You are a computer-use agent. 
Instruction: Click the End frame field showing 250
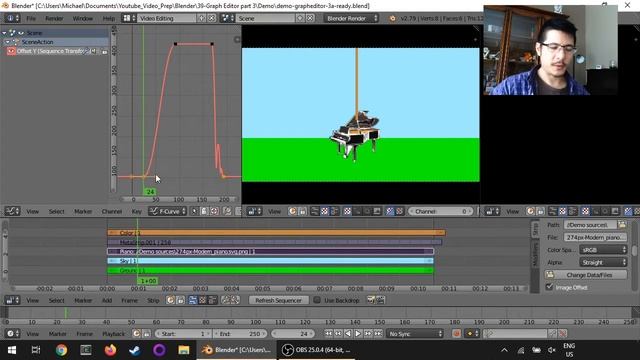point(240,333)
